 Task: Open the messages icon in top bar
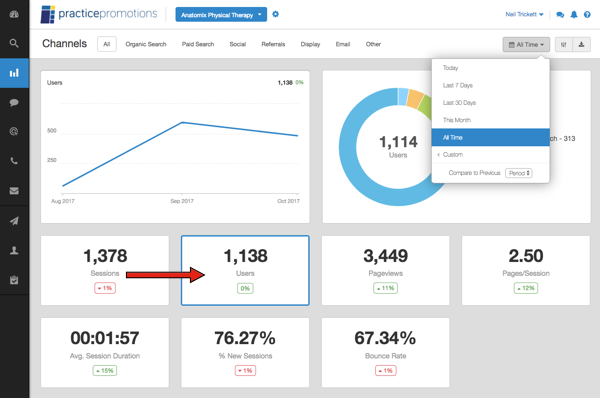[x=560, y=15]
